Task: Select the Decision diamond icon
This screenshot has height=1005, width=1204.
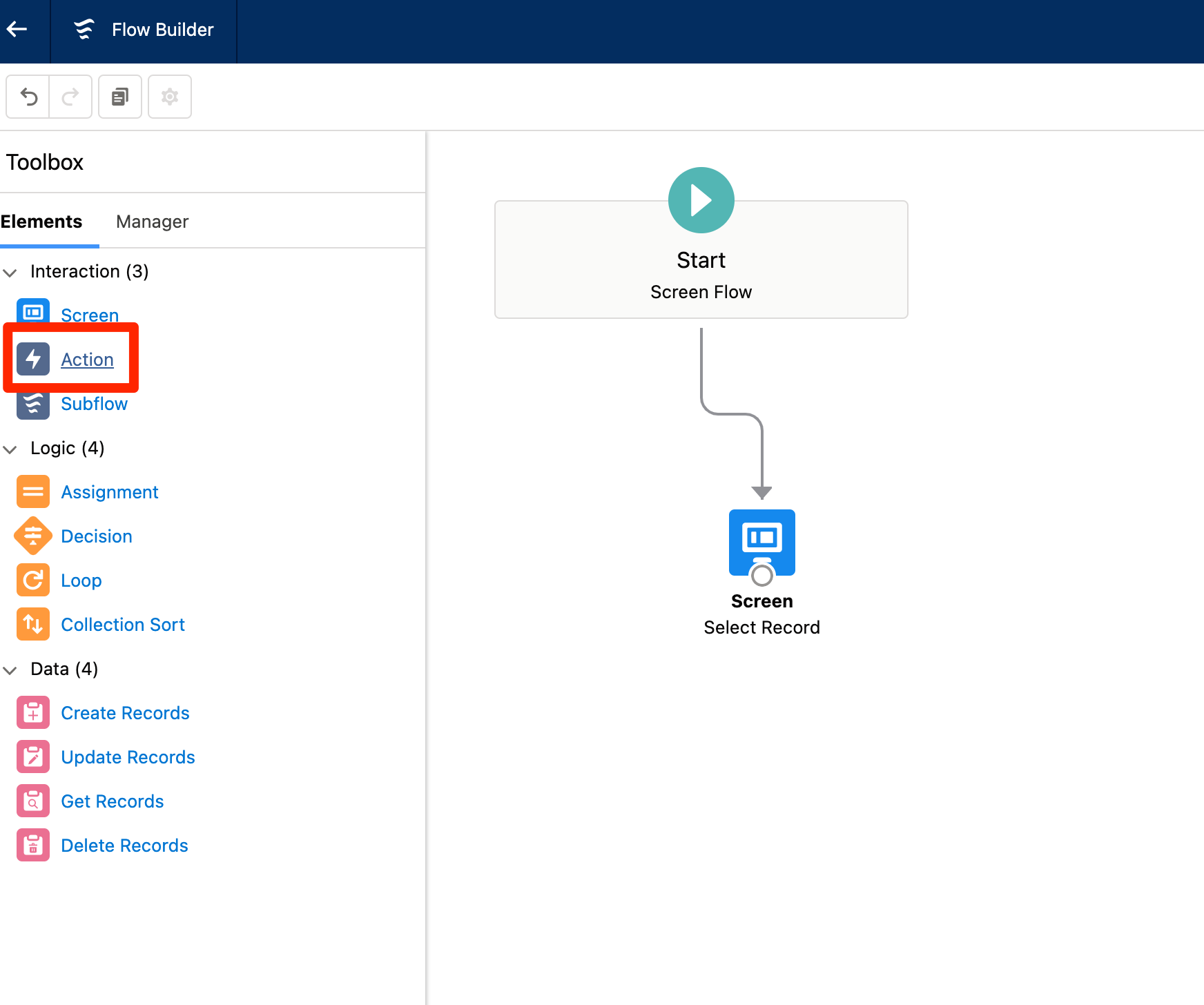Action: (33, 536)
